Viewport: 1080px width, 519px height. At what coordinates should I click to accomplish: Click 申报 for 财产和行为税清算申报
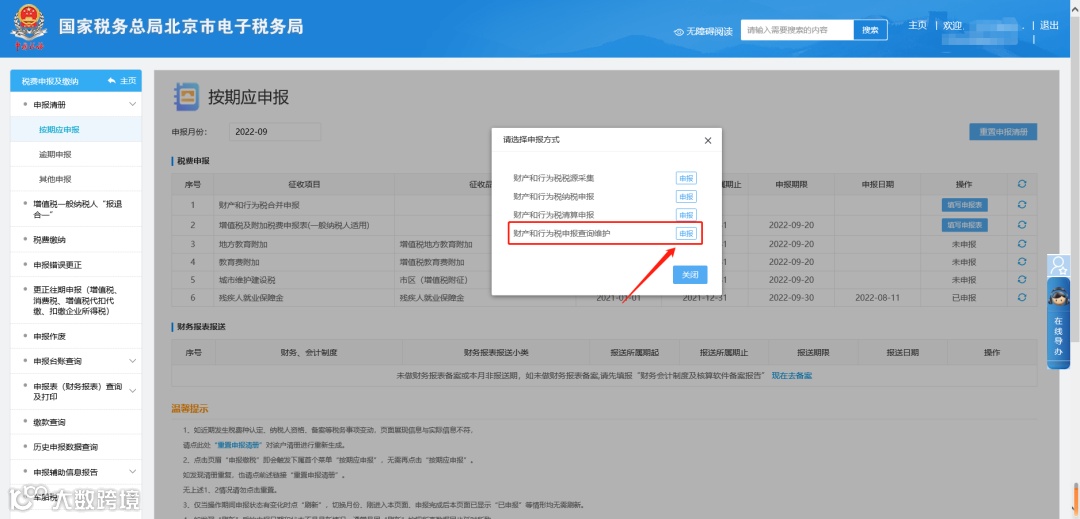[686, 215]
